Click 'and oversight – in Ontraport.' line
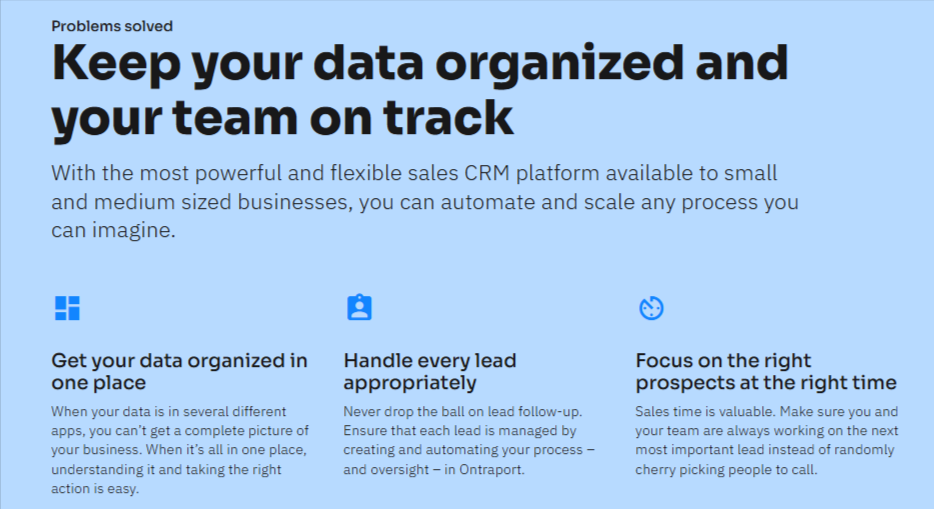 click(434, 470)
